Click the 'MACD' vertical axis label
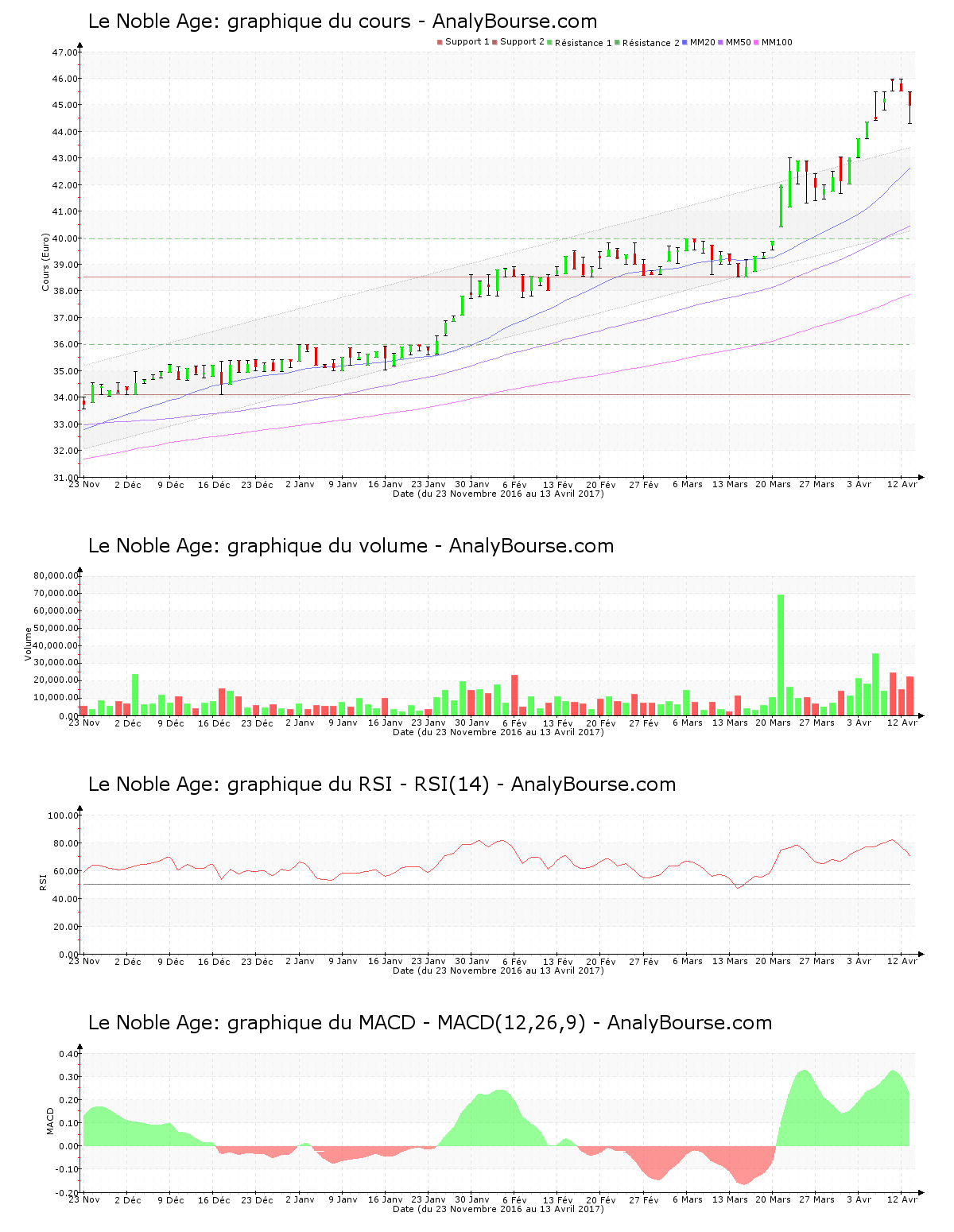 (x=51, y=1121)
